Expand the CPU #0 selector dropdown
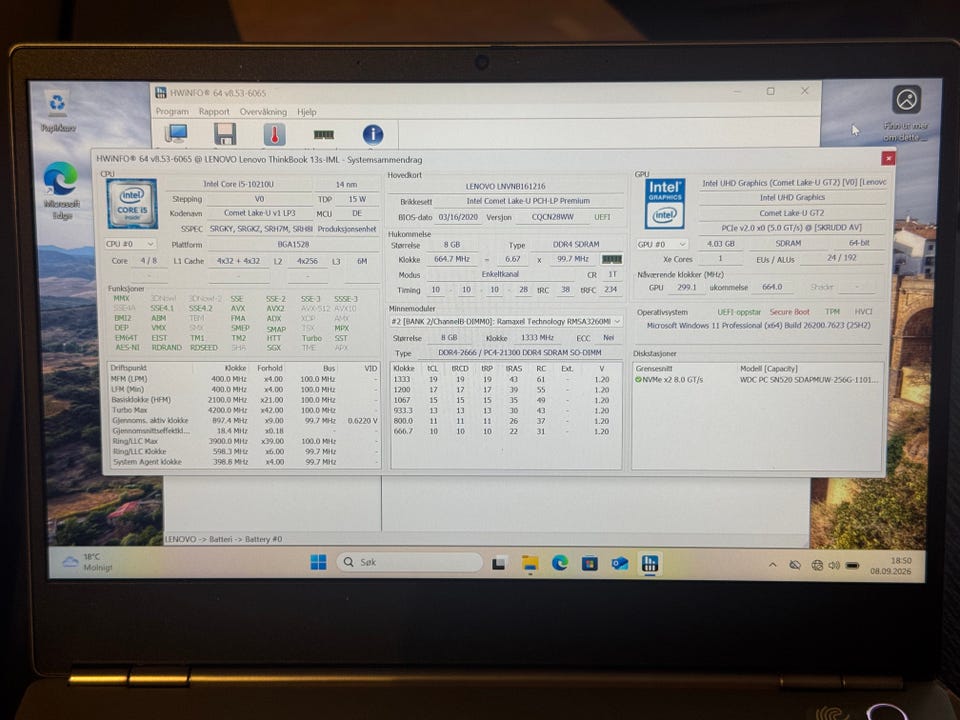The width and height of the screenshot is (960, 720). click(x=130, y=244)
